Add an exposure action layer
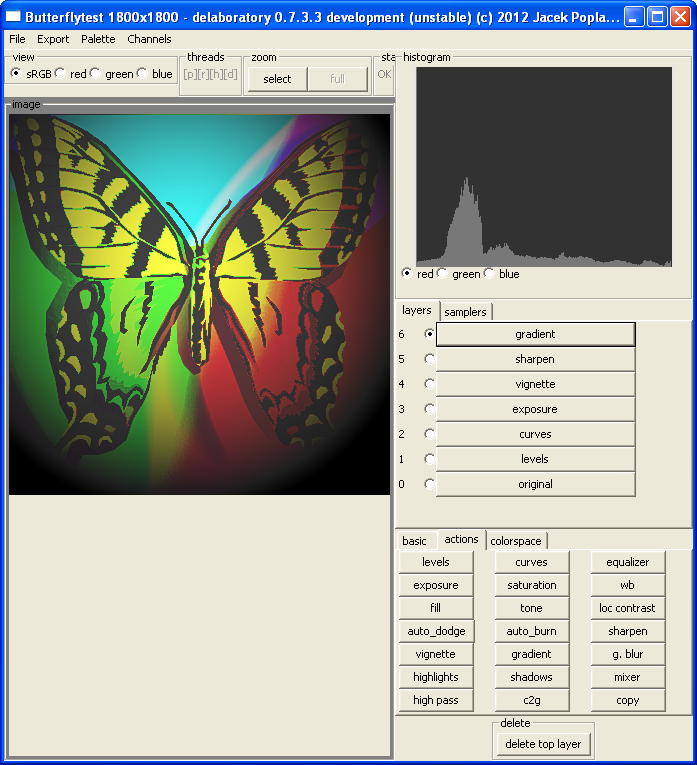 pyautogui.click(x=436, y=585)
